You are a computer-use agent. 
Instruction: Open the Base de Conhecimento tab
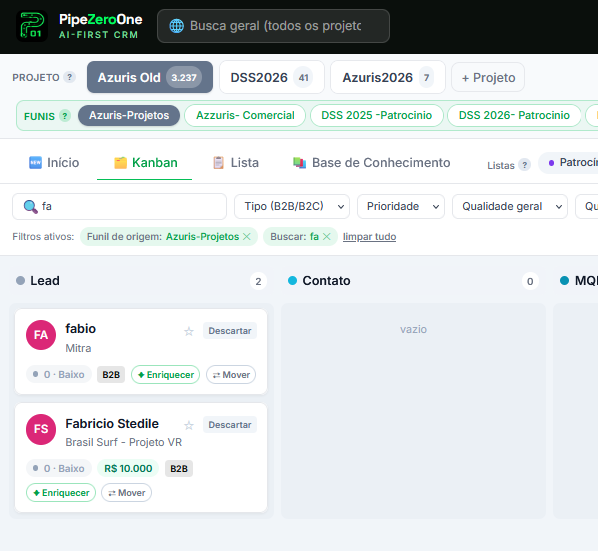pyautogui.click(x=371, y=163)
